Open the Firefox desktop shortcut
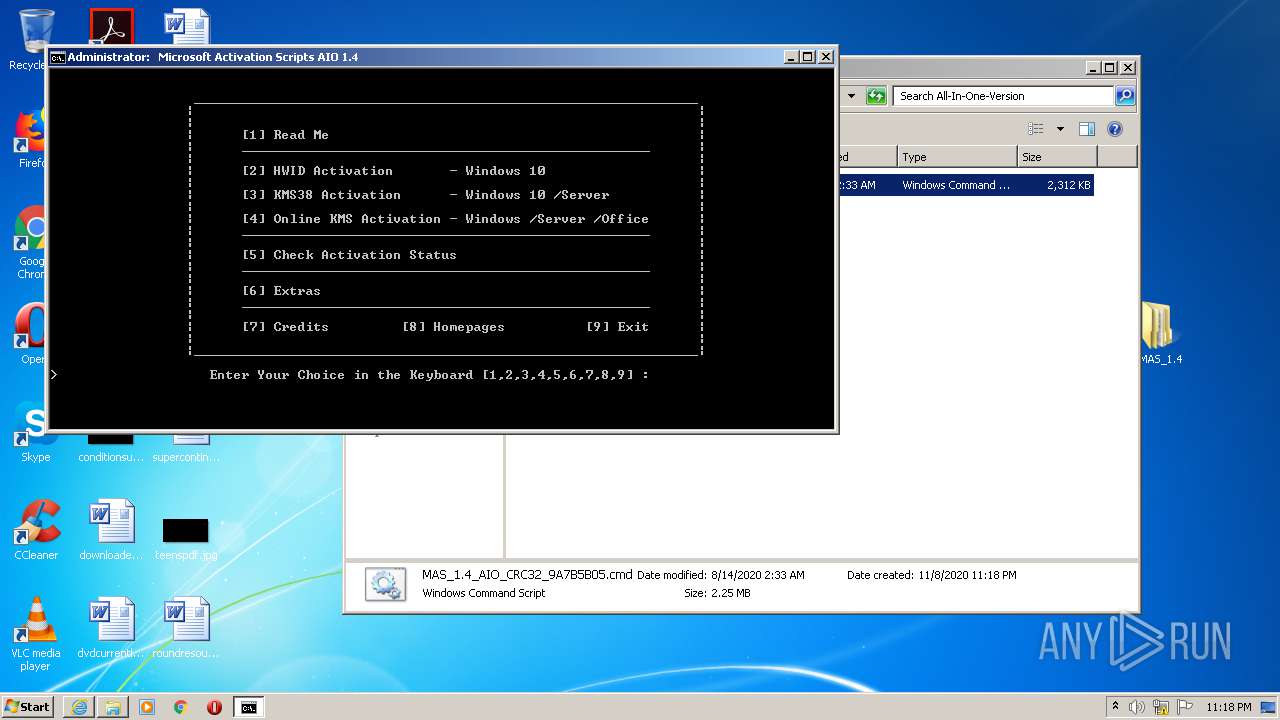 [x=30, y=138]
